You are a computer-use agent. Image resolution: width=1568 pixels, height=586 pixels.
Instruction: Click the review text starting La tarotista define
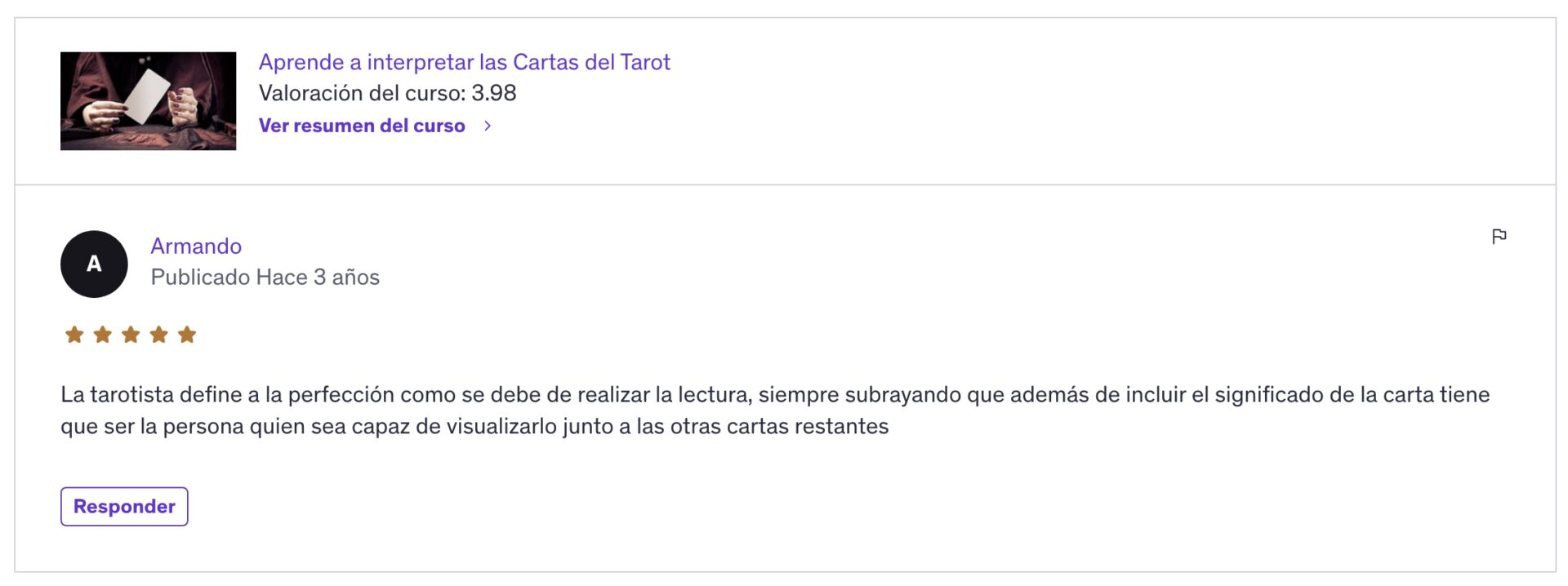click(x=774, y=395)
